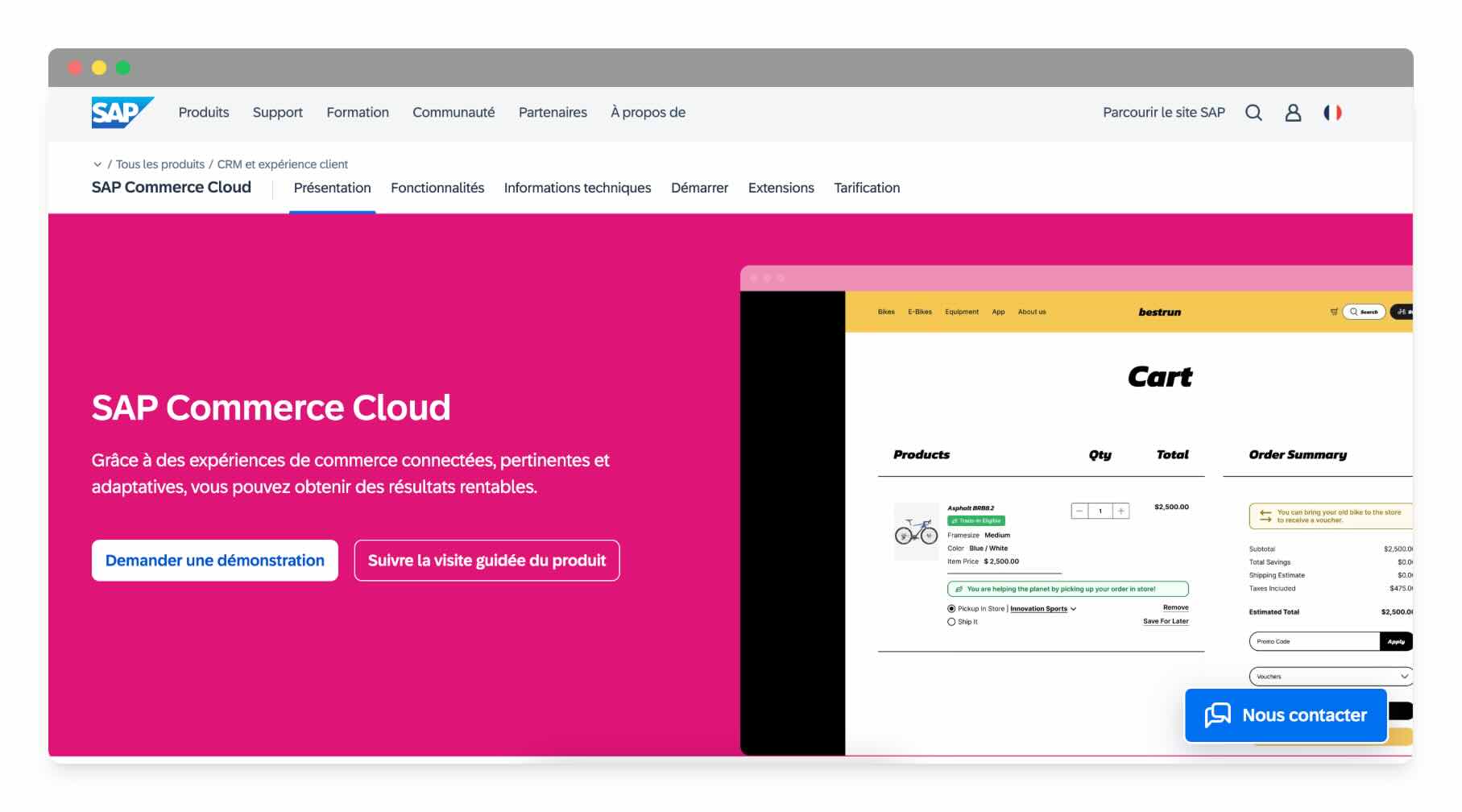Click the Asphalt BRB8.2 product name
Viewport: 1462px width, 812px height.
[971, 508]
